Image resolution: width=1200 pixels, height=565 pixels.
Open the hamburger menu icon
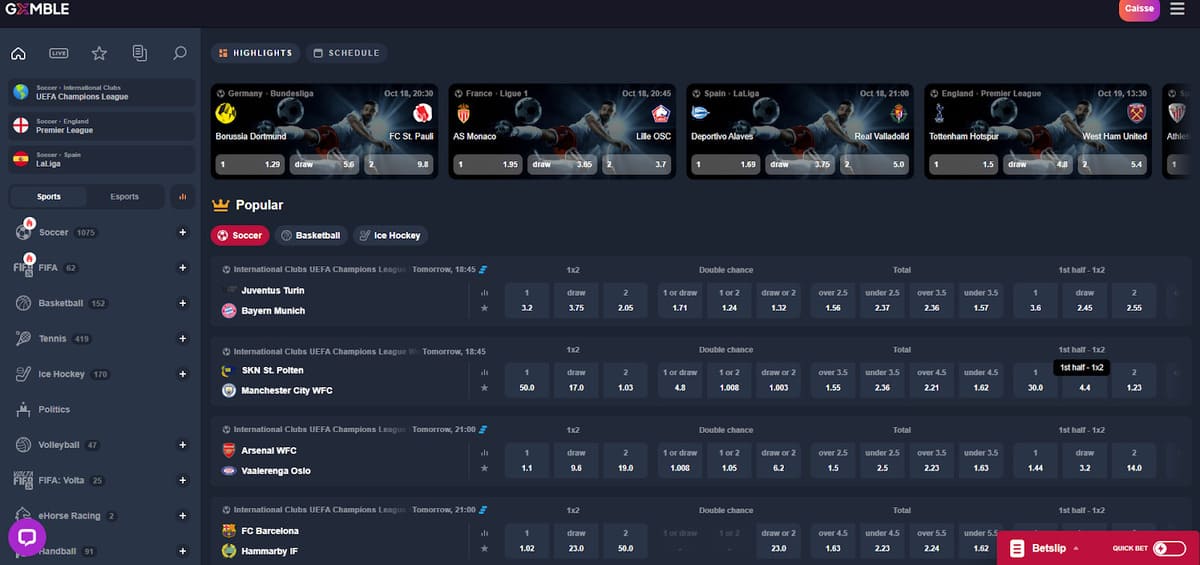(x=1175, y=10)
